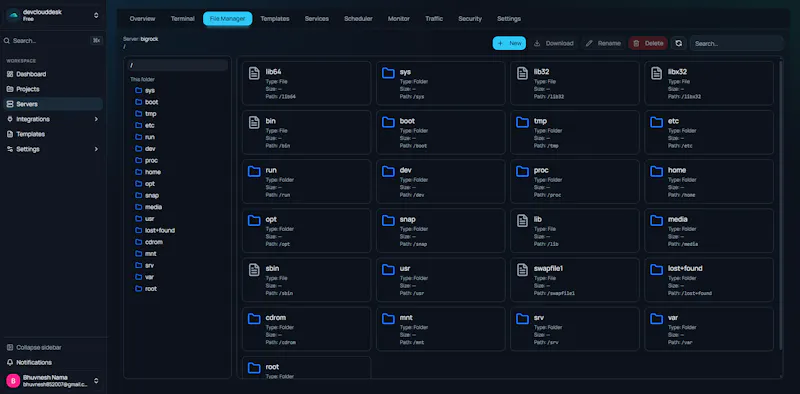Open the lost+found folder card
Viewport: 800px width, 394px height.
coord(709,280)
